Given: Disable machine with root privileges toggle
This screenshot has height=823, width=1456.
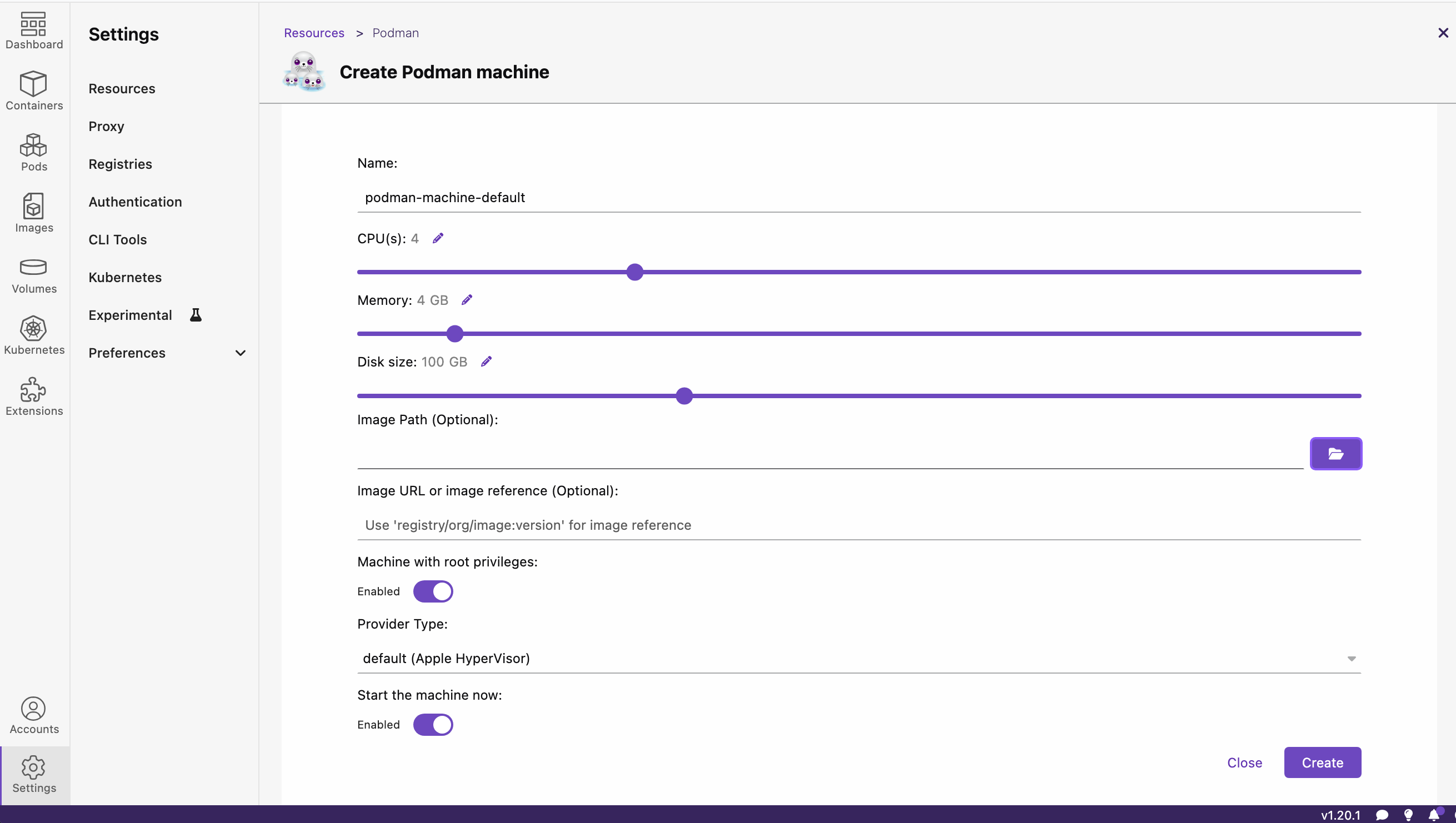Looking at the screenshot, I should point(433,591).
